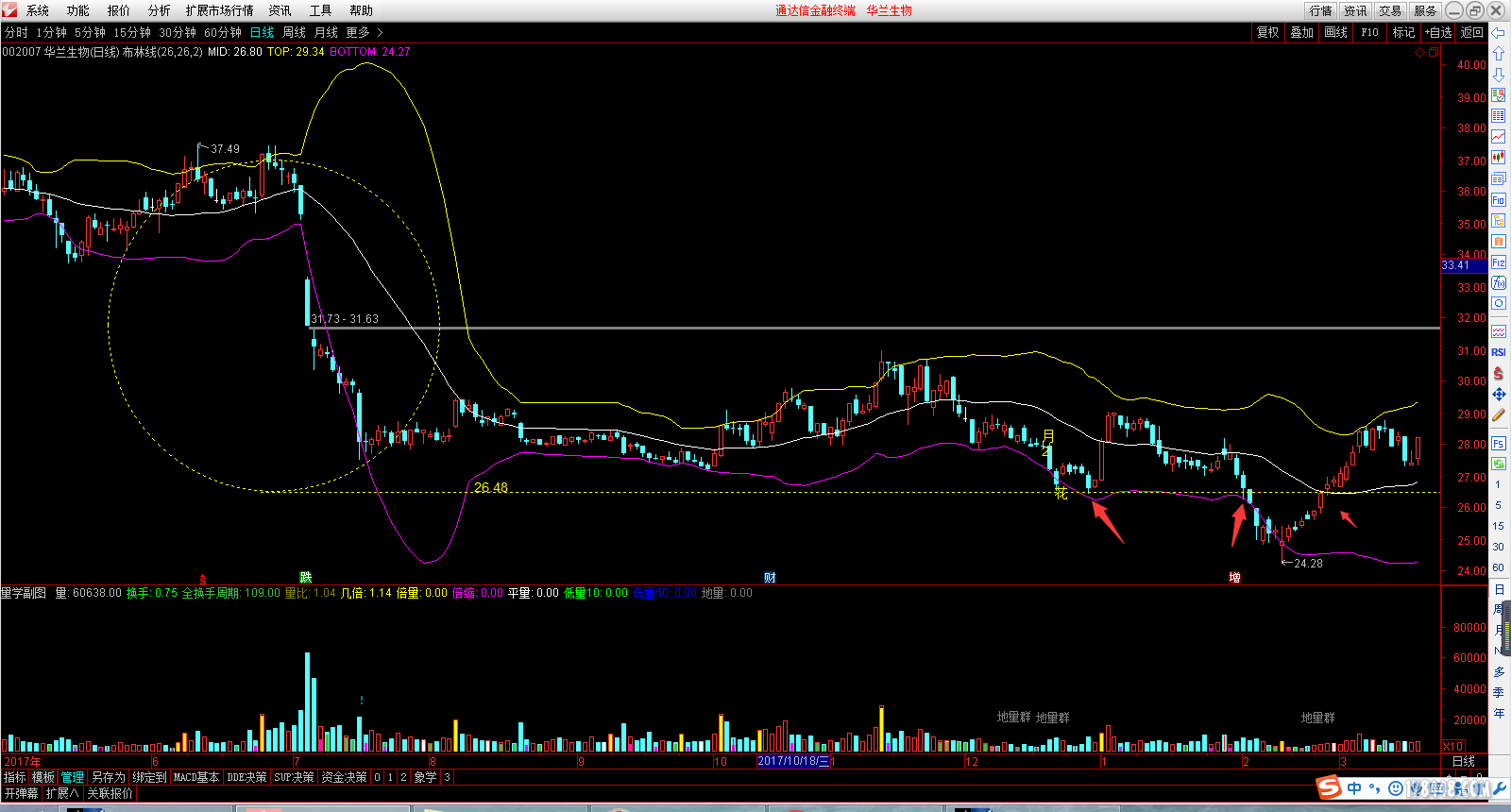
Task: Switch to 1-minute period using sidebar '1'
Action: coord(1498,484)
